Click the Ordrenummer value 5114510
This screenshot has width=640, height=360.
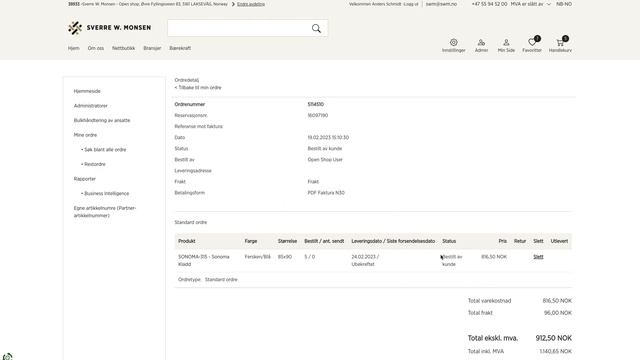[316, 104]
